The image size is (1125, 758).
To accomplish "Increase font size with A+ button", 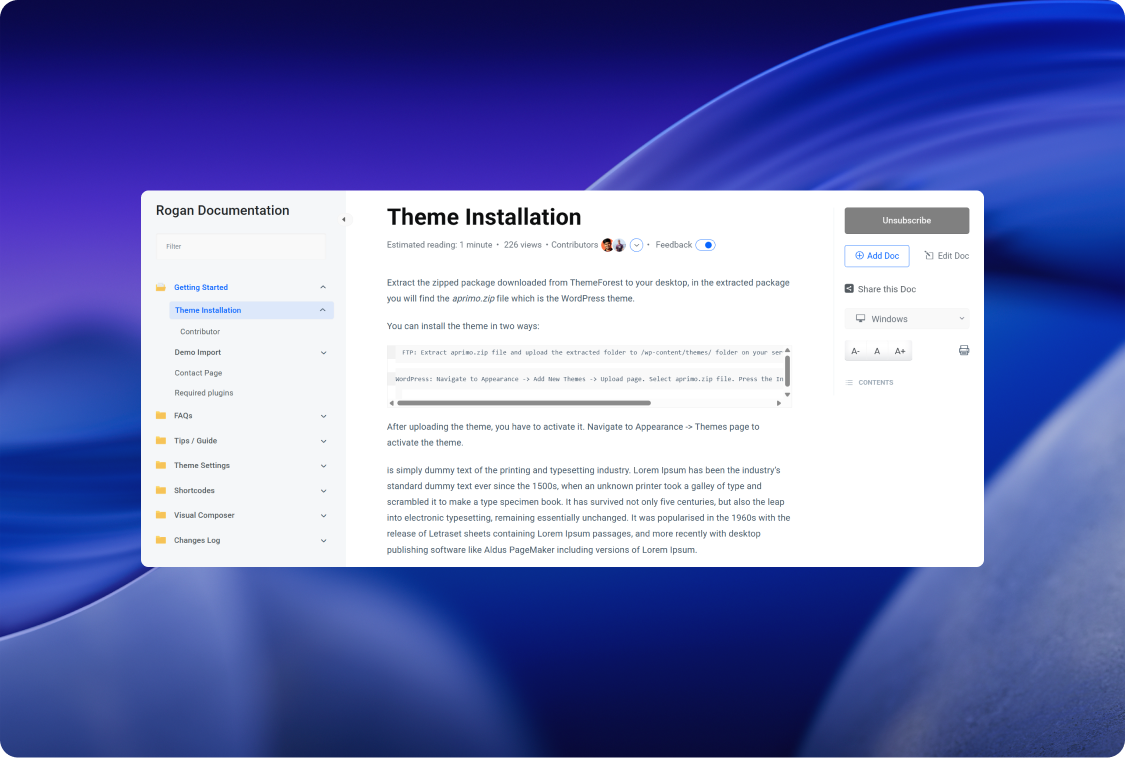I will (x=900, y=351).
